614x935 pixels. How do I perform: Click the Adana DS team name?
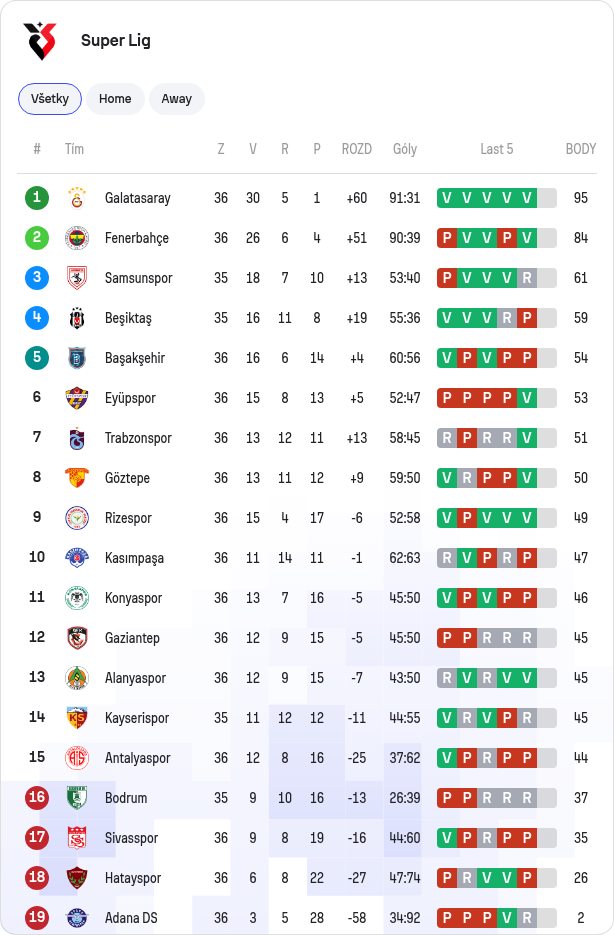click(x=131, y=918)
